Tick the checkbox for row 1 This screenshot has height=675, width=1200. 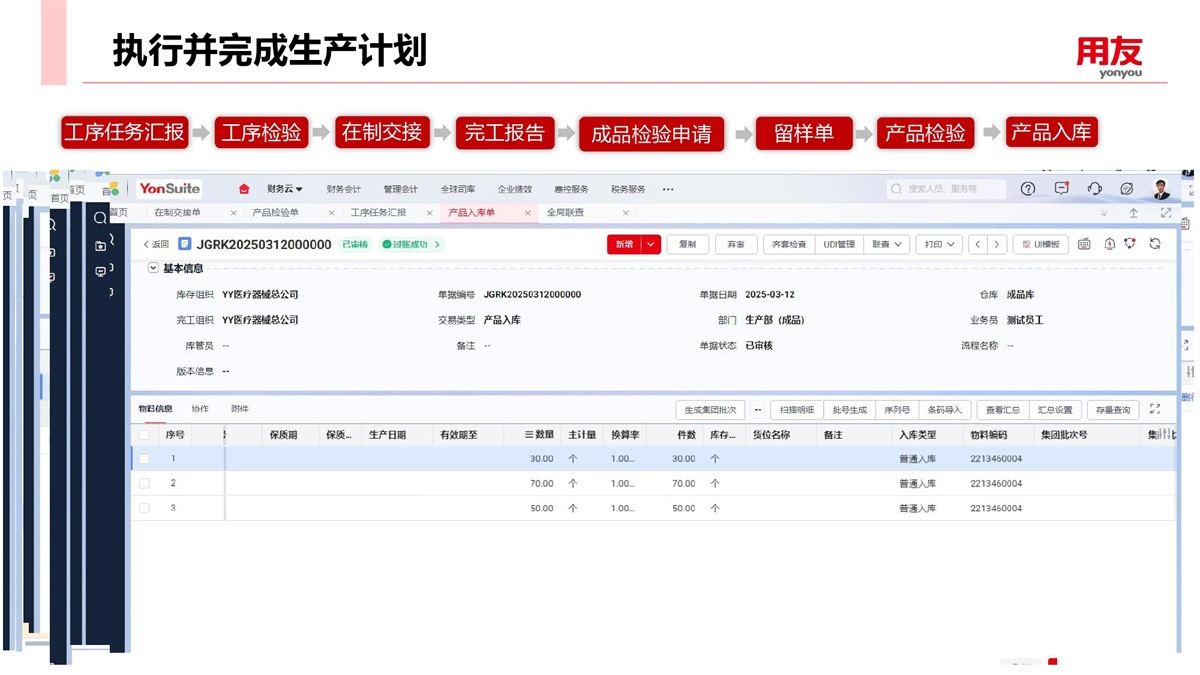[144, 459]
